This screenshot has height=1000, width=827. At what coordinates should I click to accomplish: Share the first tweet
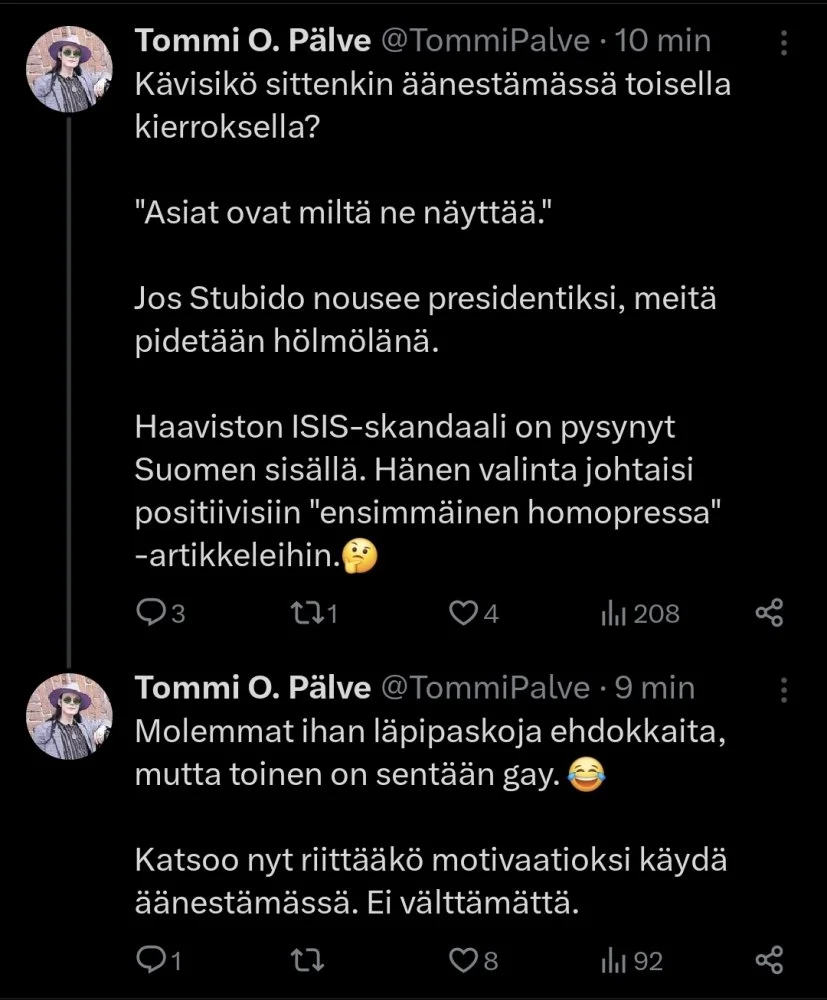(768, 613)
